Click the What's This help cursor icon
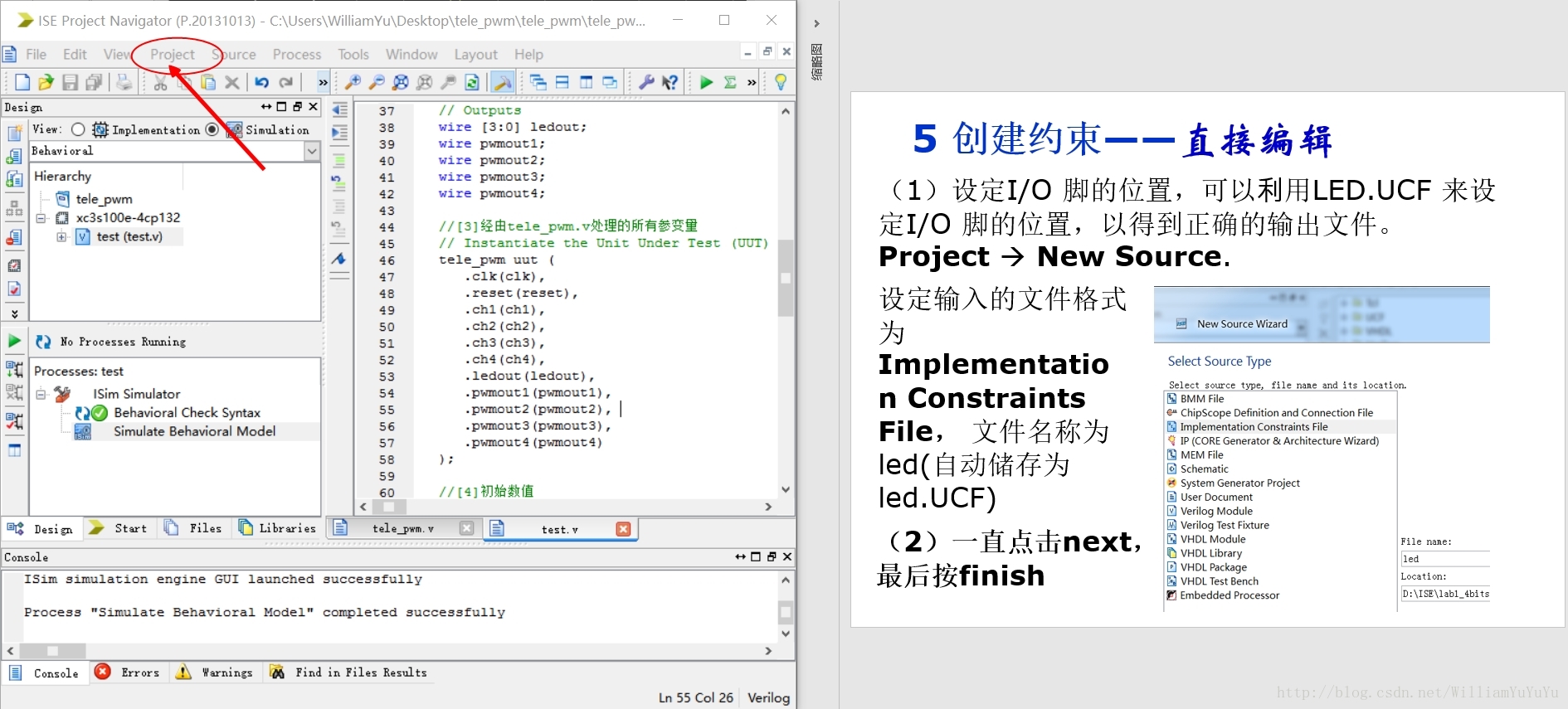Screen dimensions: 1568x709 click(670, 82)
